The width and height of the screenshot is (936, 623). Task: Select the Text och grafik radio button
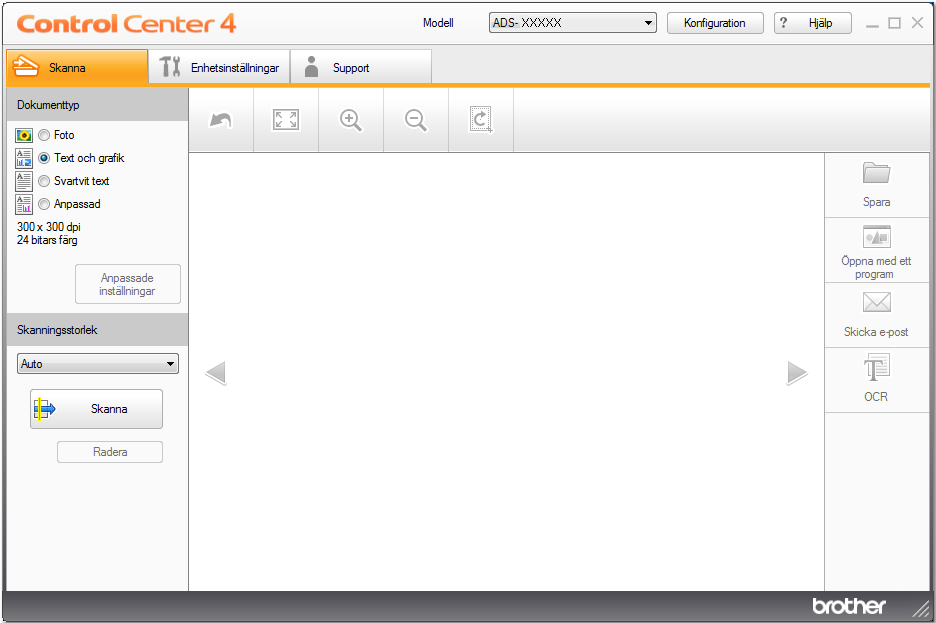pos(44,158)
